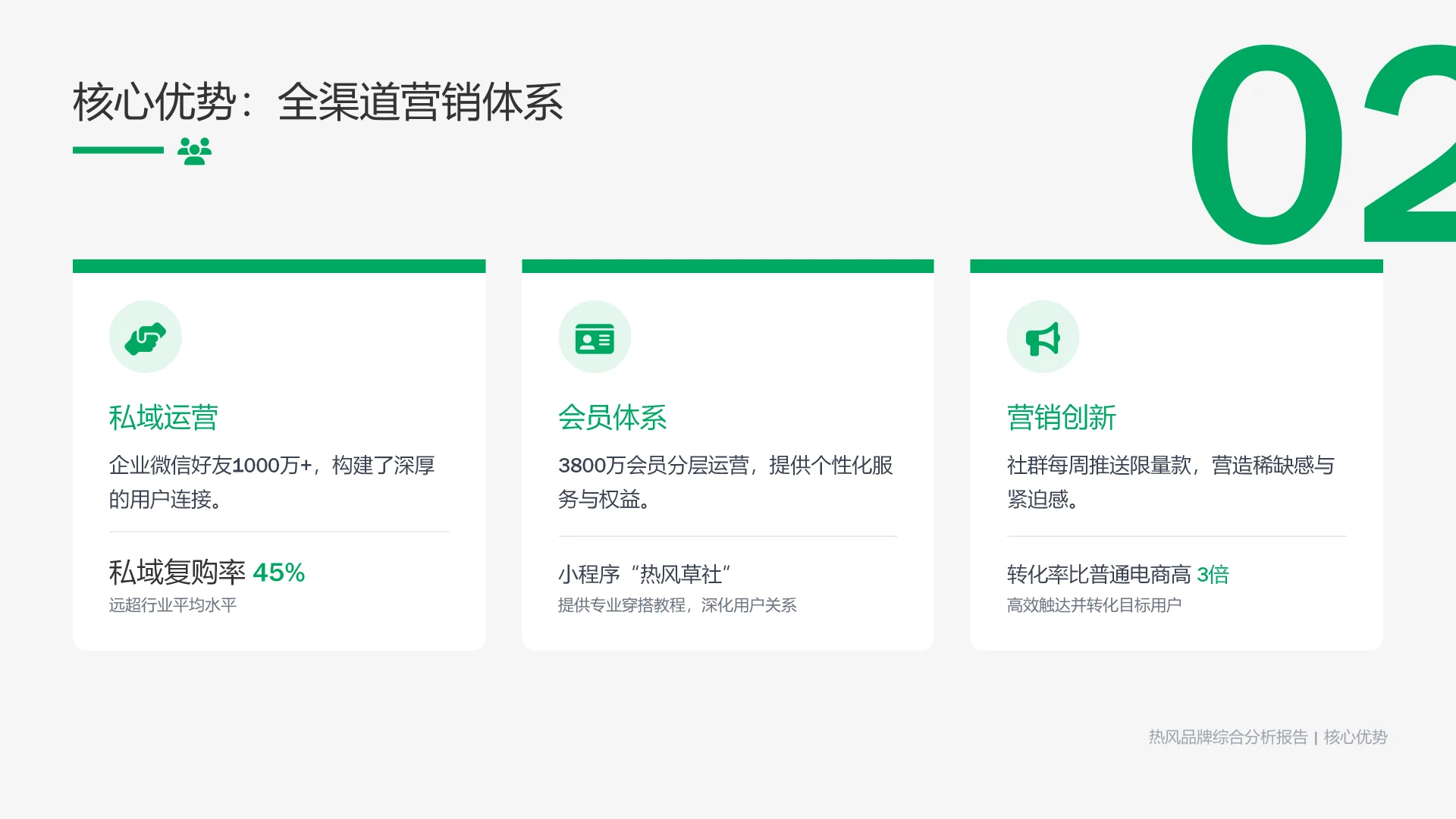The width and height of the screenshot is (1456, 819).
Task: Select the 3800万会员分层运营 description
Action: pos(726,482)
